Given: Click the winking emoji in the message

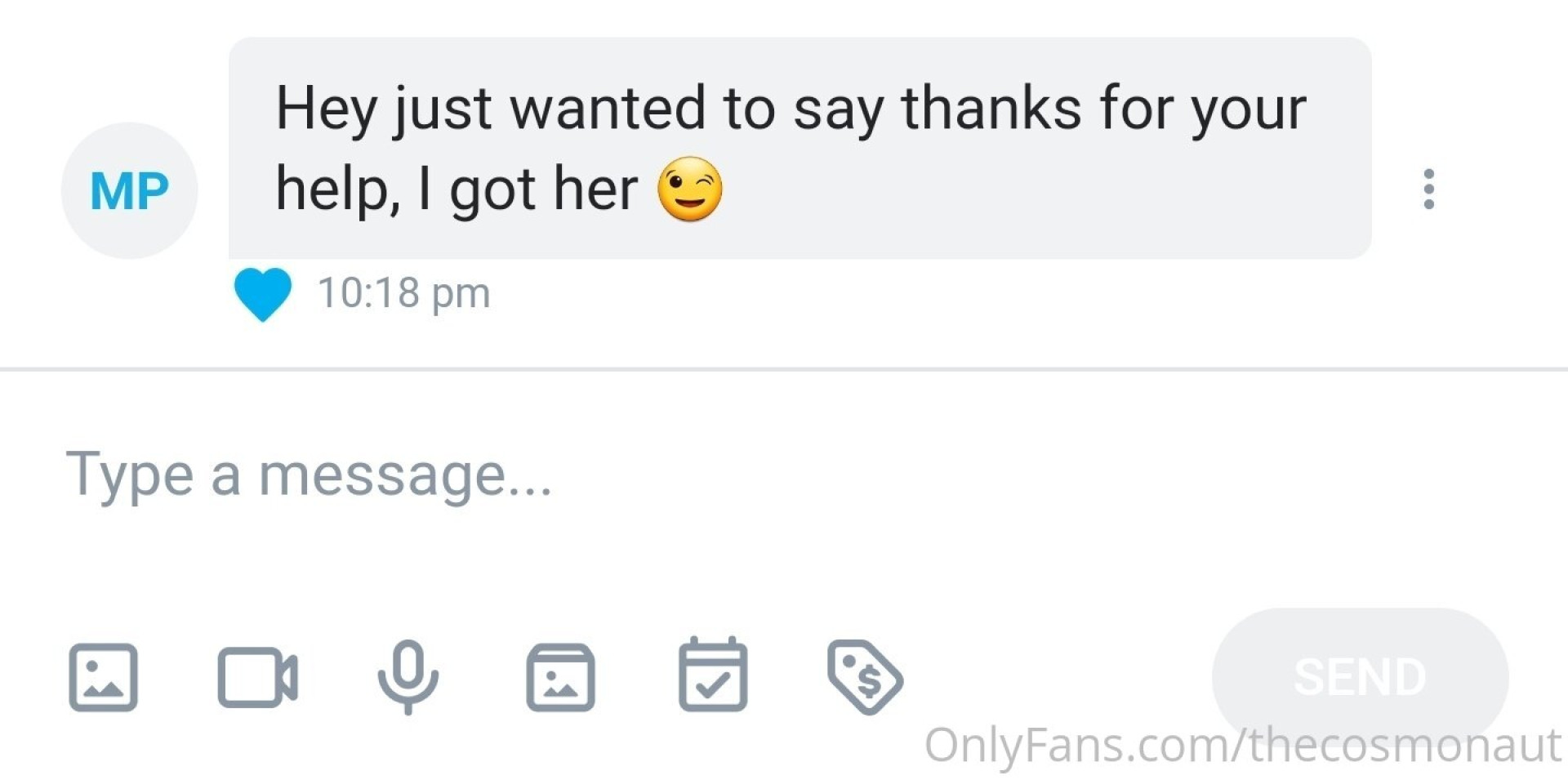Looking at the screenshot, I should click(x=690, y=189).
